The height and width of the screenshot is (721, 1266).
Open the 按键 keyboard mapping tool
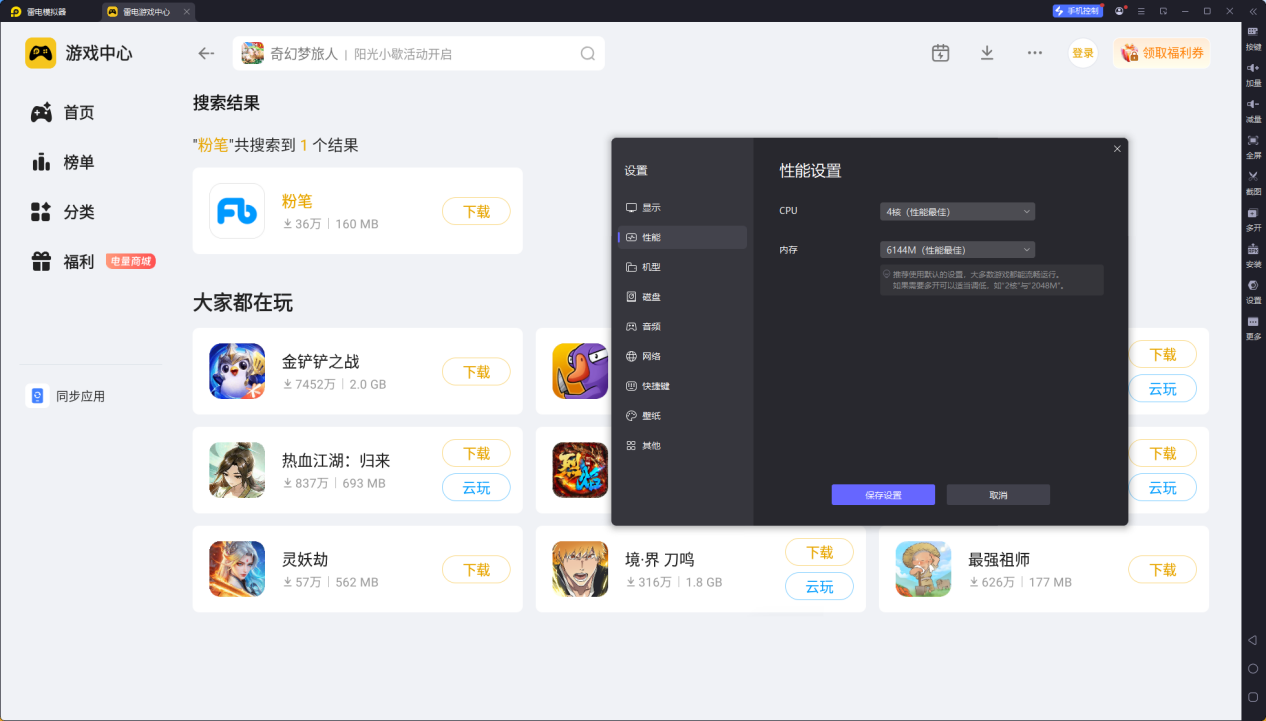(1253, 37)
